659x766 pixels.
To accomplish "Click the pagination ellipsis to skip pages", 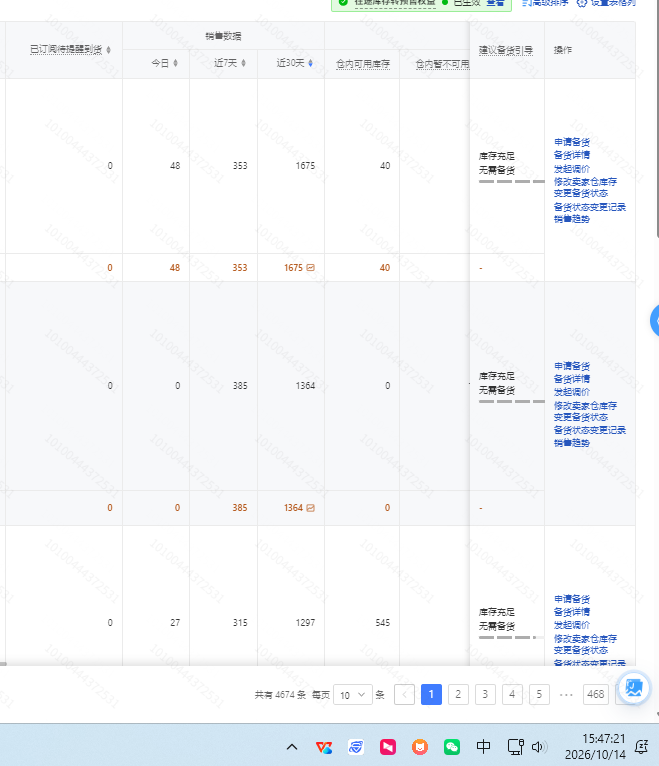I will pyautogui.click(x=566, y=695).
